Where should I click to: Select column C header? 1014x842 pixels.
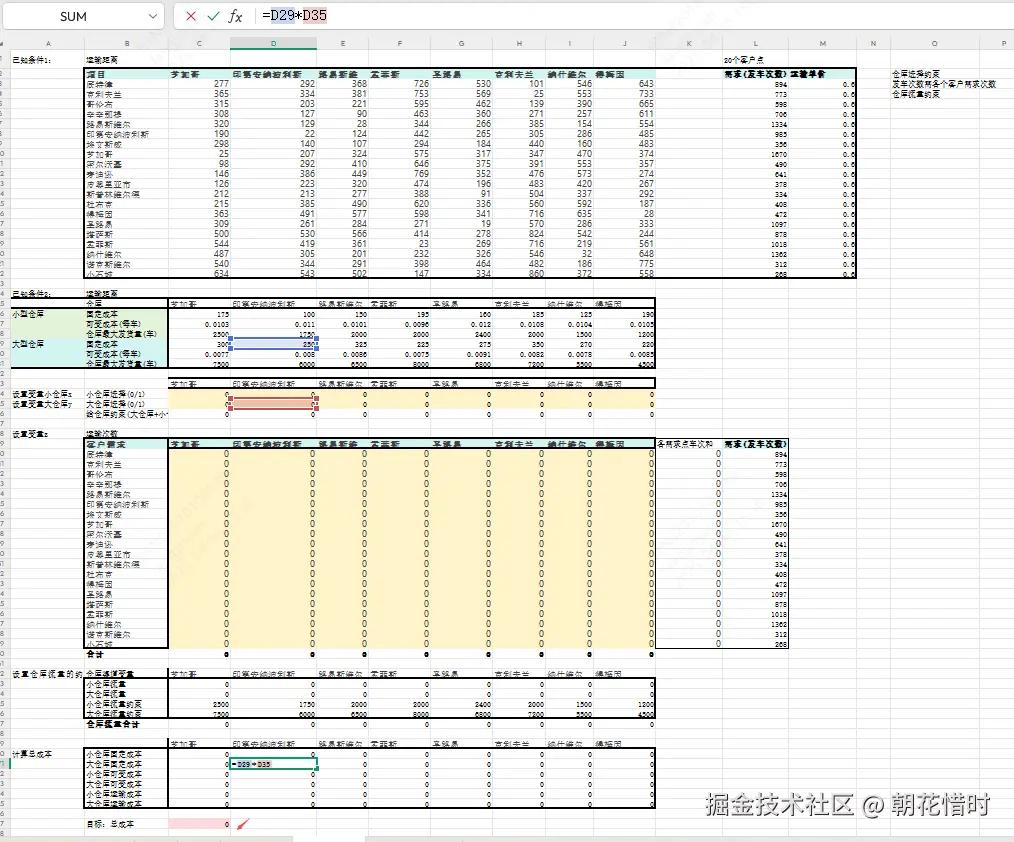coord(199,43)
